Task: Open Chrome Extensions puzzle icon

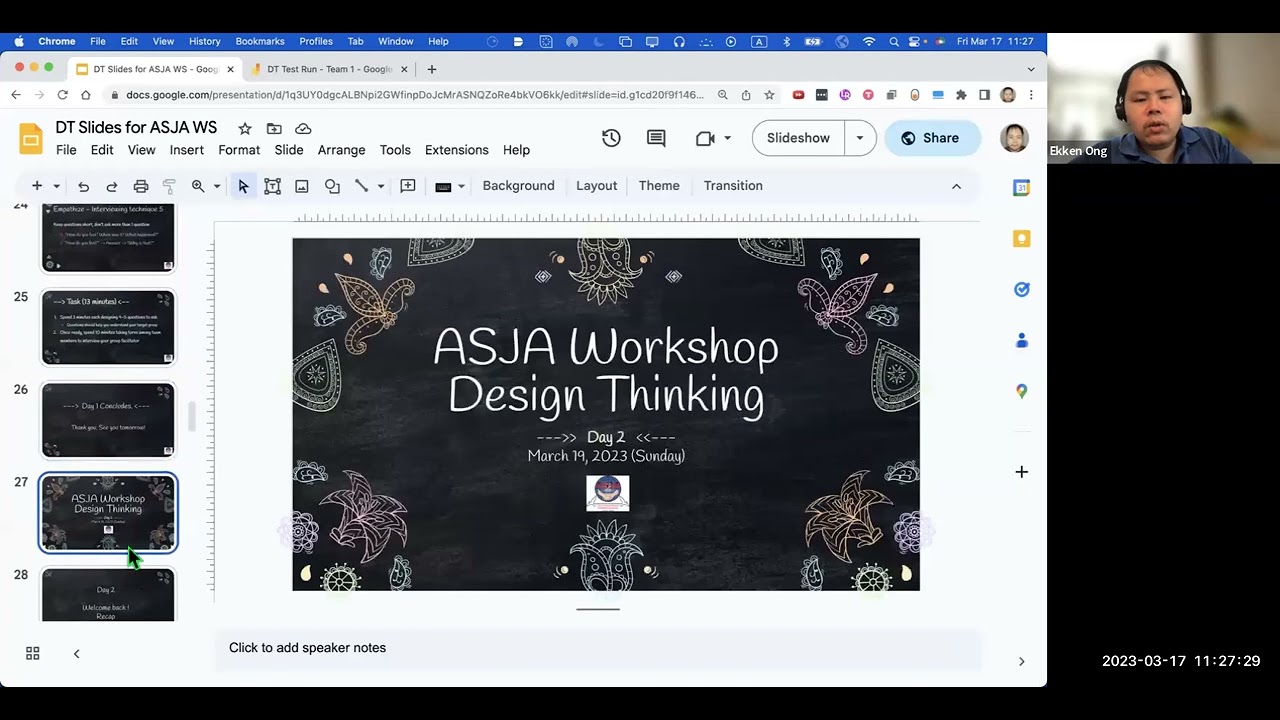Action: pos(961,95)
